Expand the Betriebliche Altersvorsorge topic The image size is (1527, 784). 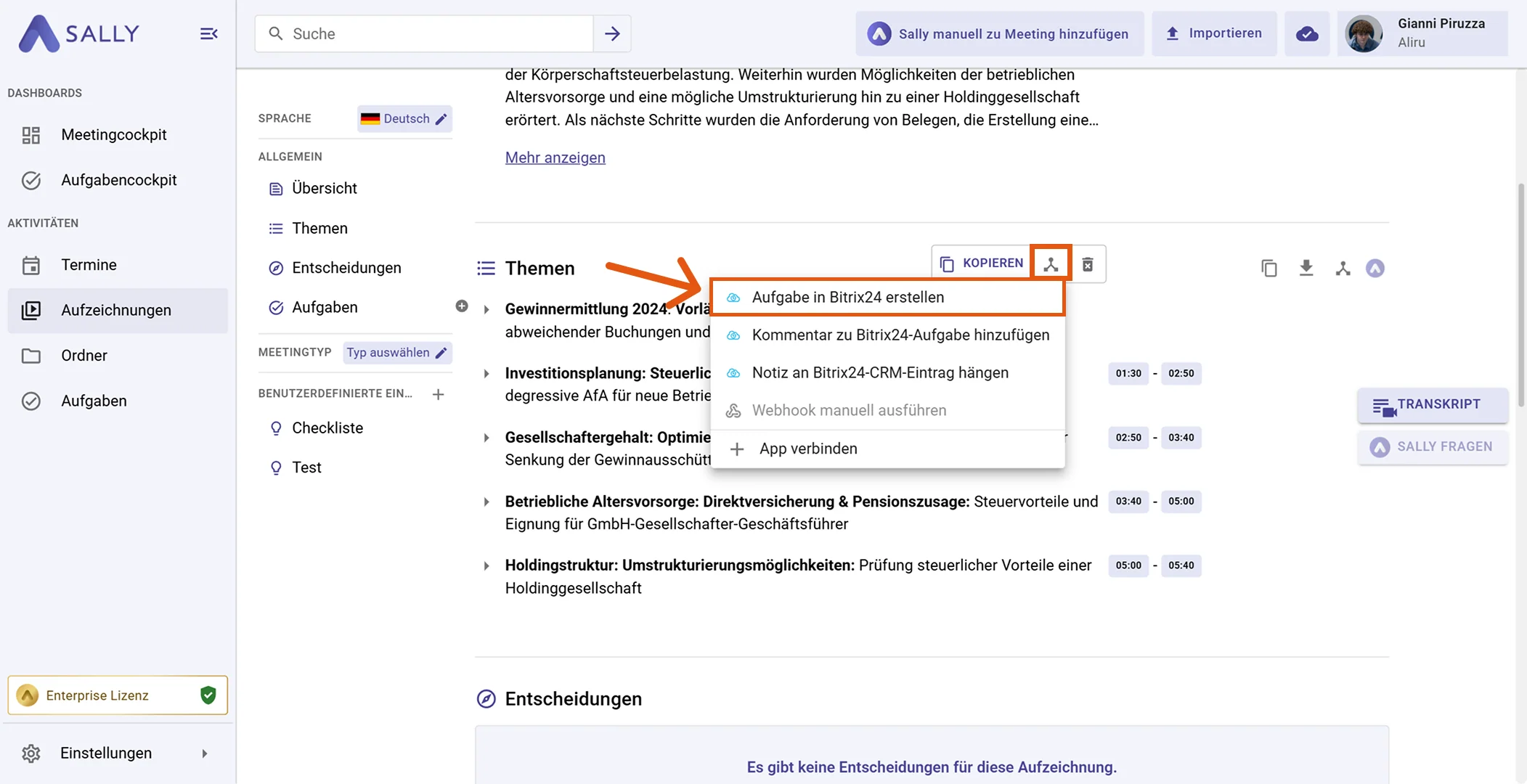[x=486, y=502]
